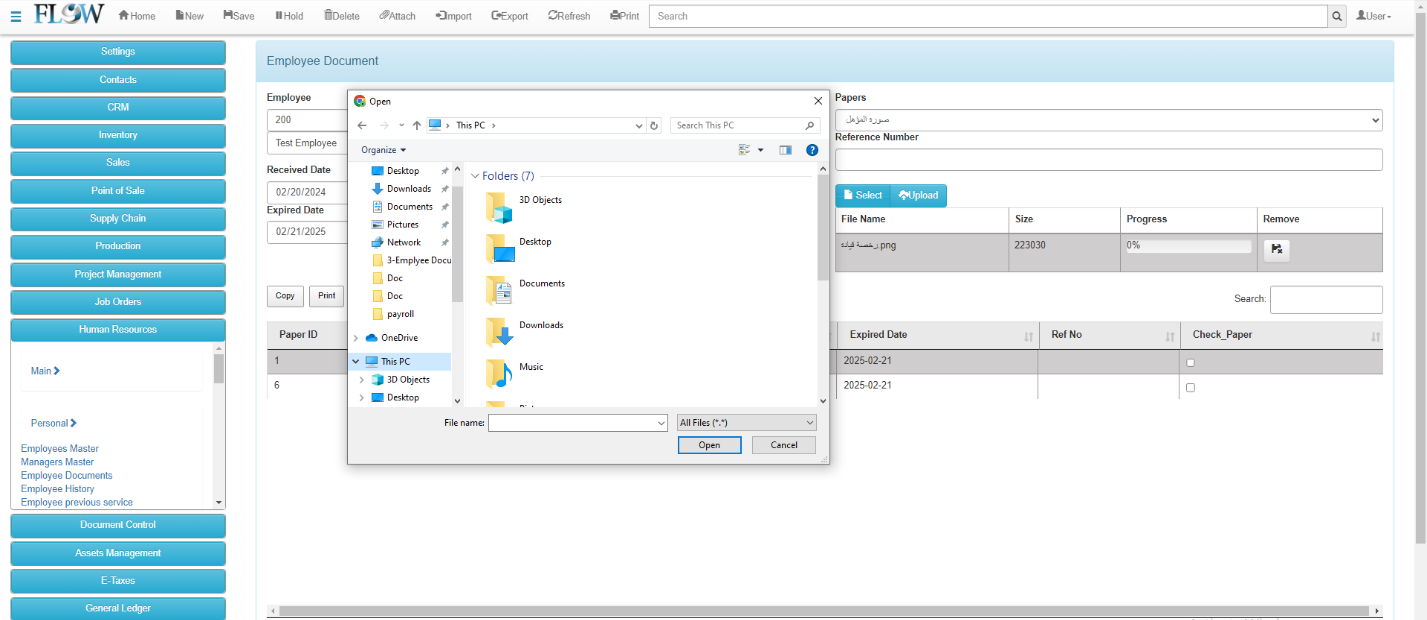
Task: Open the Human Resources menu section
Action: pos(118,330)
